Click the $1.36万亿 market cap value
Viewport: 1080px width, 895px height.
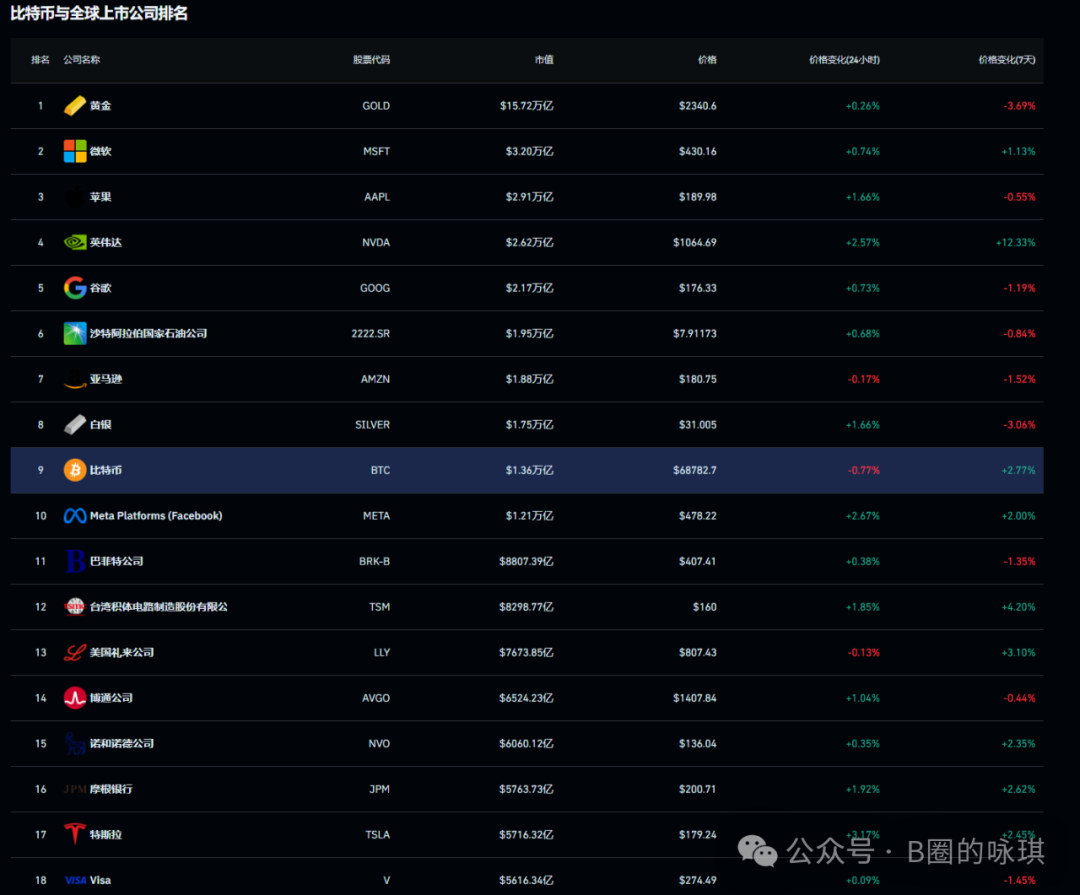[529, 470]
